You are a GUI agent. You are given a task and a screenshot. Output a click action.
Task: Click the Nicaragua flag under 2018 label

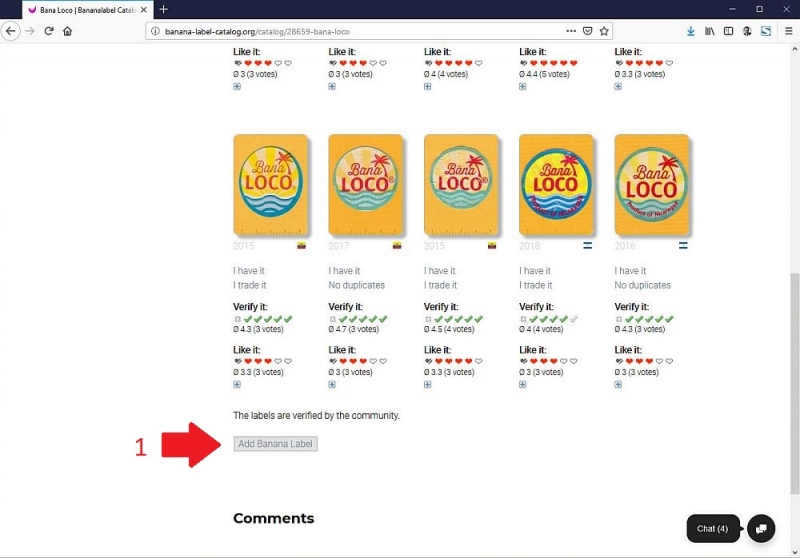587,245
